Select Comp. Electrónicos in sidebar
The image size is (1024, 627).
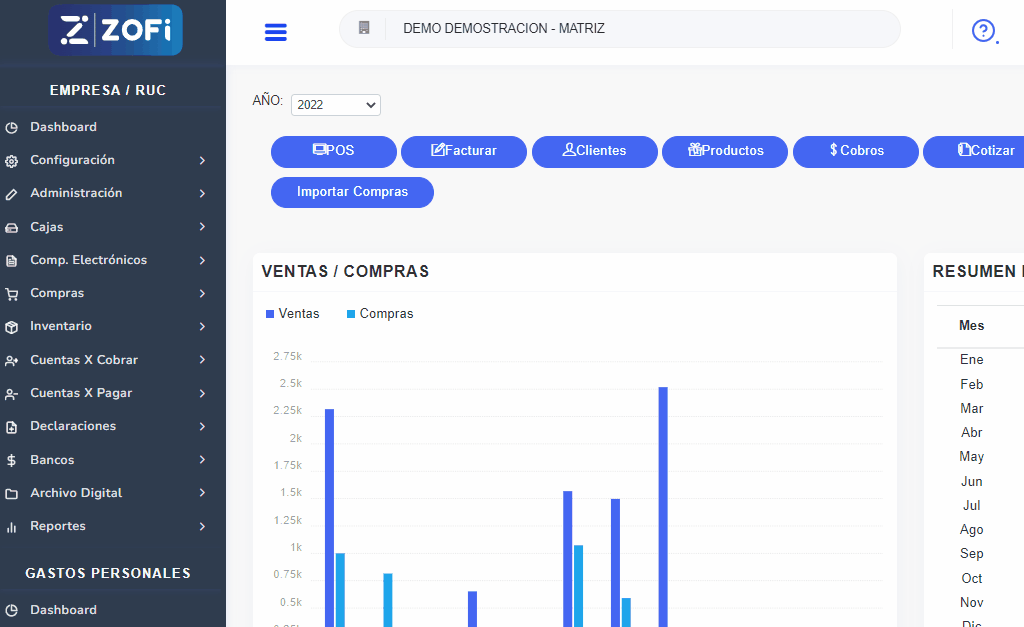88,260
